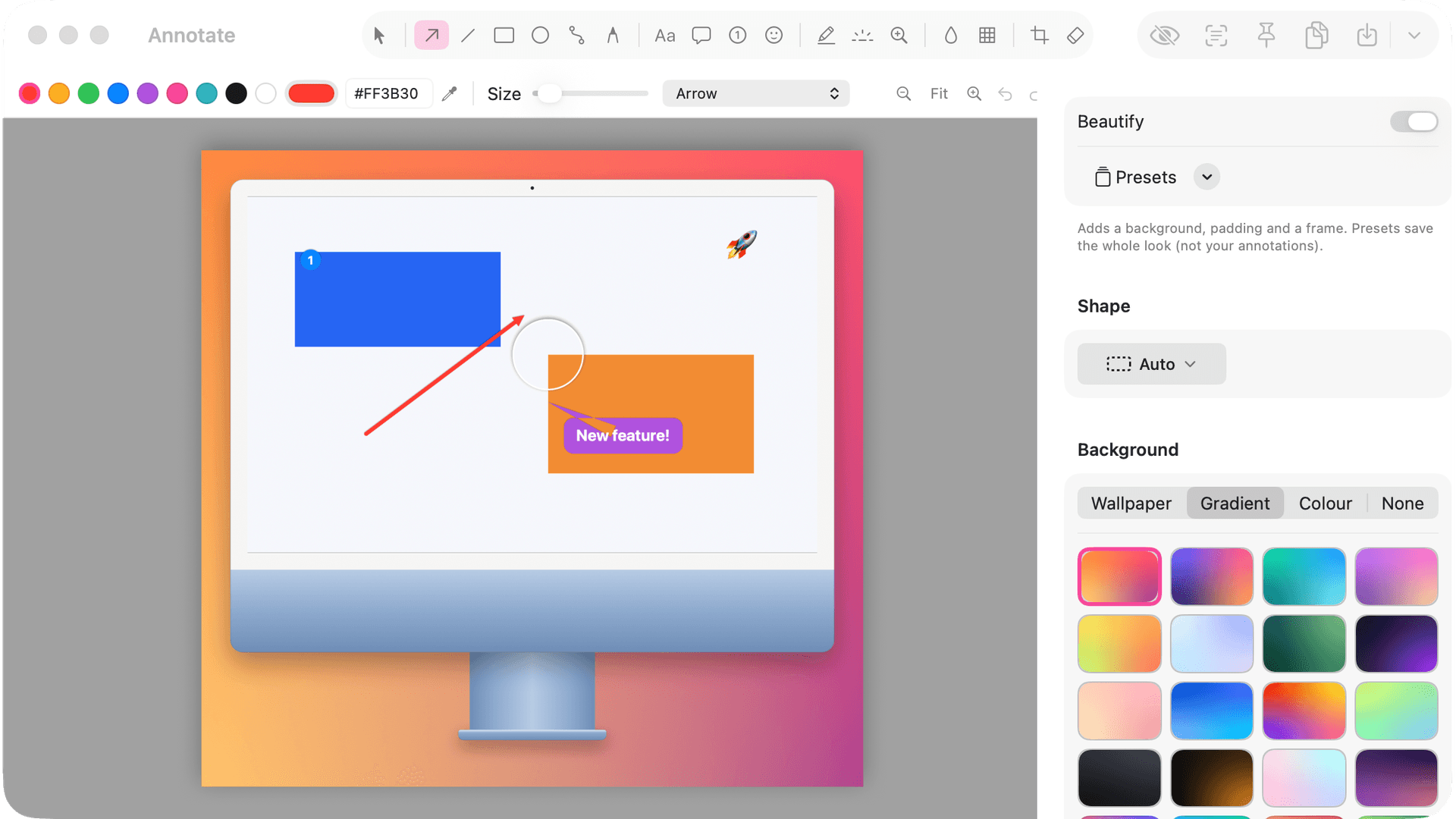Select the Arrow drawing tool
Image resolution: width=1456 pixels, height=819 pixels.
(x=431, y=36)
